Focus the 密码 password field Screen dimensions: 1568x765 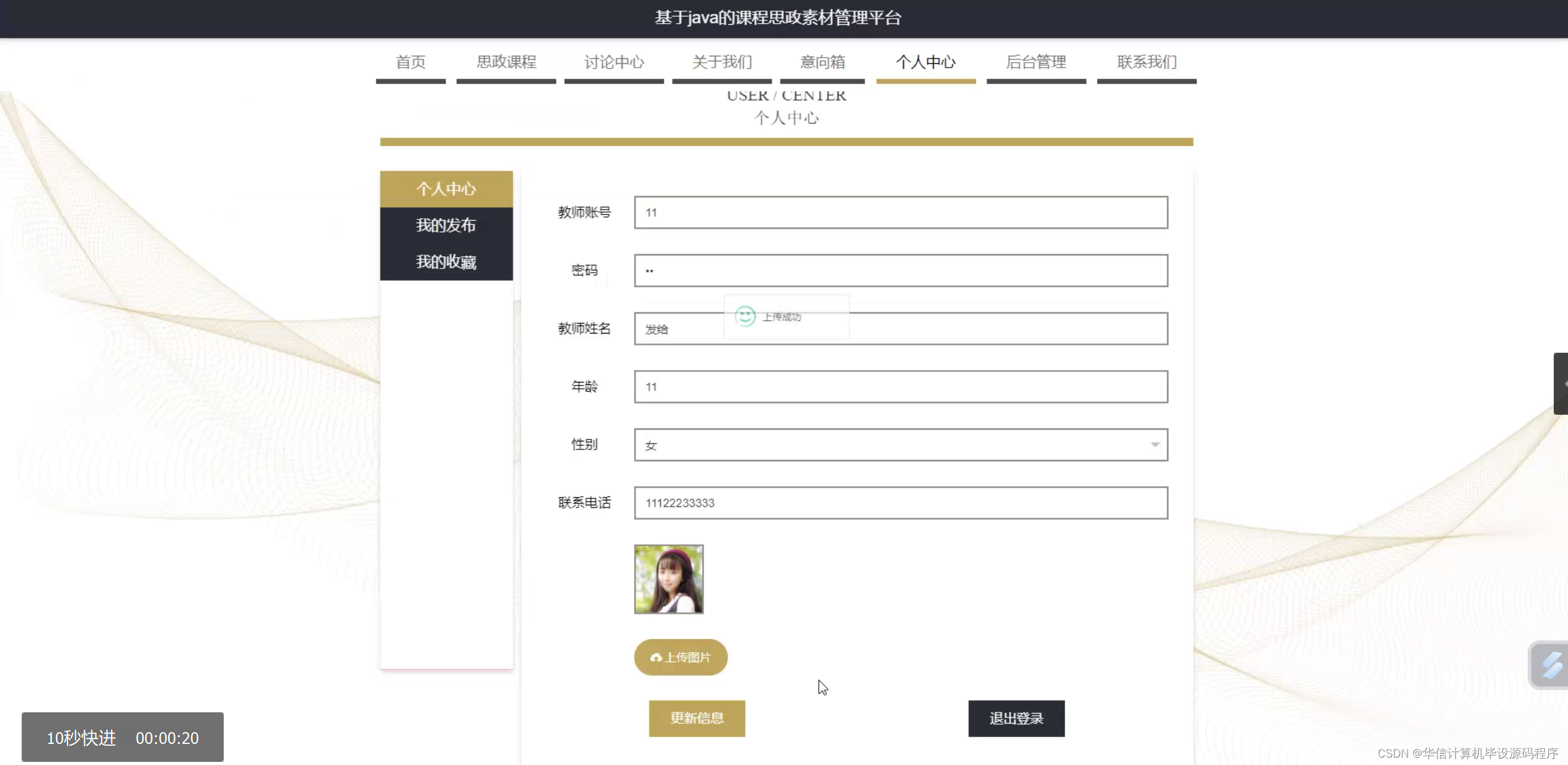(900, 270)
